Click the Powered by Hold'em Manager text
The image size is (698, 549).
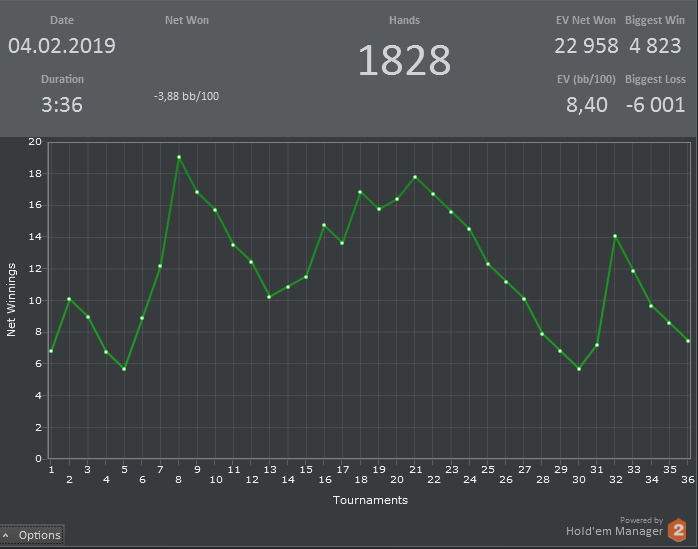pos(614,527)
